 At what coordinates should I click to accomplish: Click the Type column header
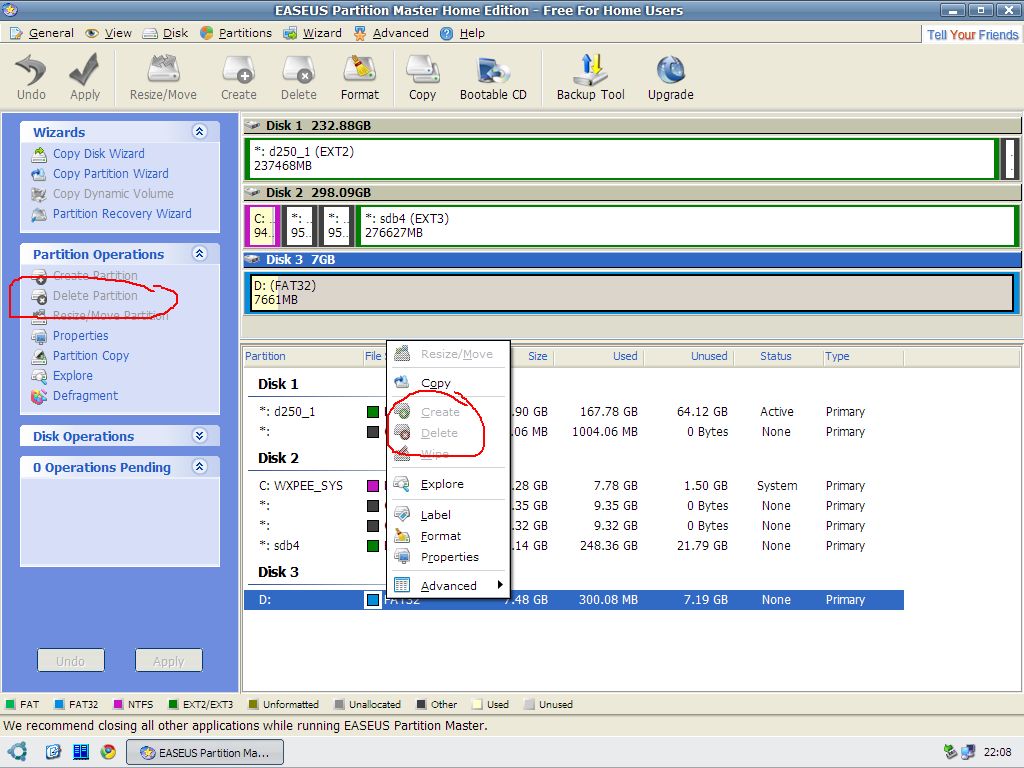pyautogui.click(x=862, y=356)
